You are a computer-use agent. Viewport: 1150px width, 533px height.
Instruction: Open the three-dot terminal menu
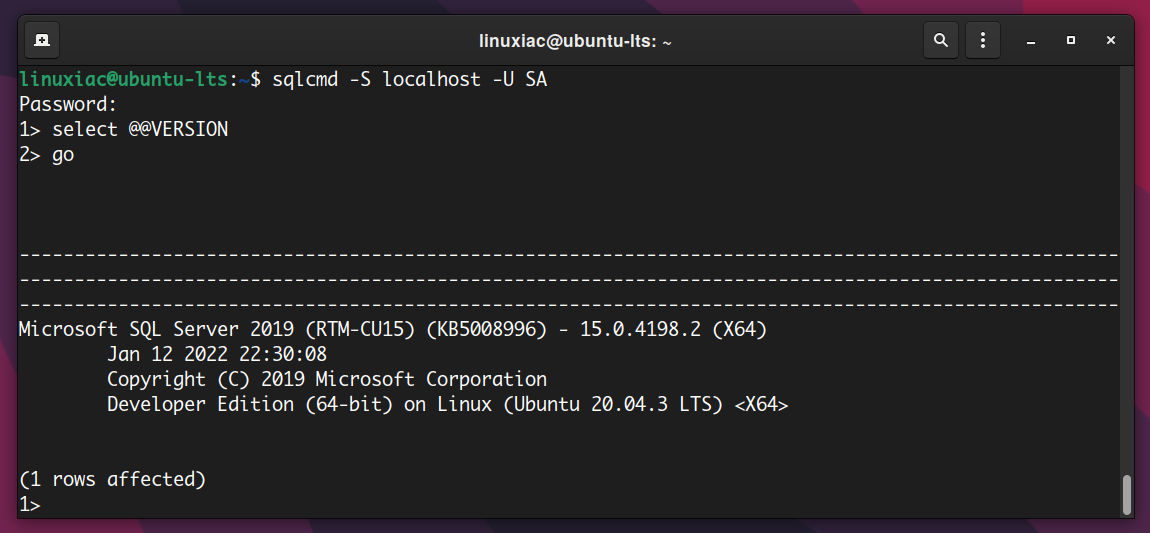coord(983,40)
